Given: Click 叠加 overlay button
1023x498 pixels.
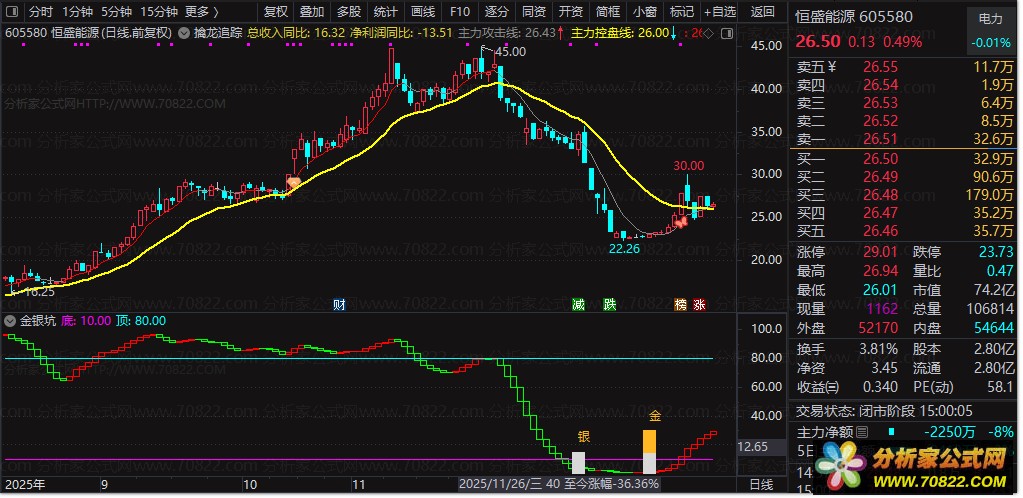Looking at the screenshot, I should click(312, 12).
